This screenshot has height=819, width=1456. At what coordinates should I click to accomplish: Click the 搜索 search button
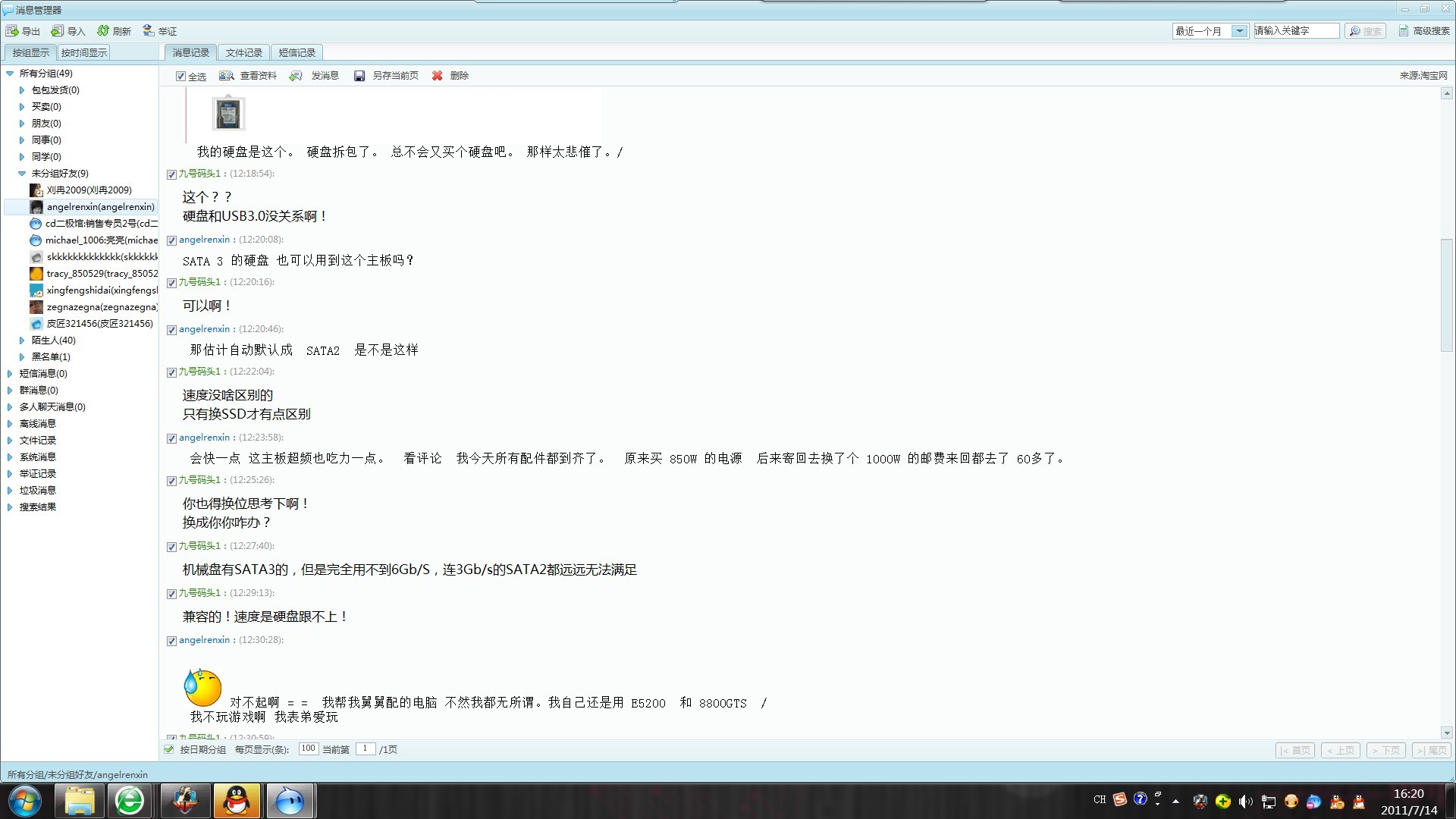(x=1365, y=31)
